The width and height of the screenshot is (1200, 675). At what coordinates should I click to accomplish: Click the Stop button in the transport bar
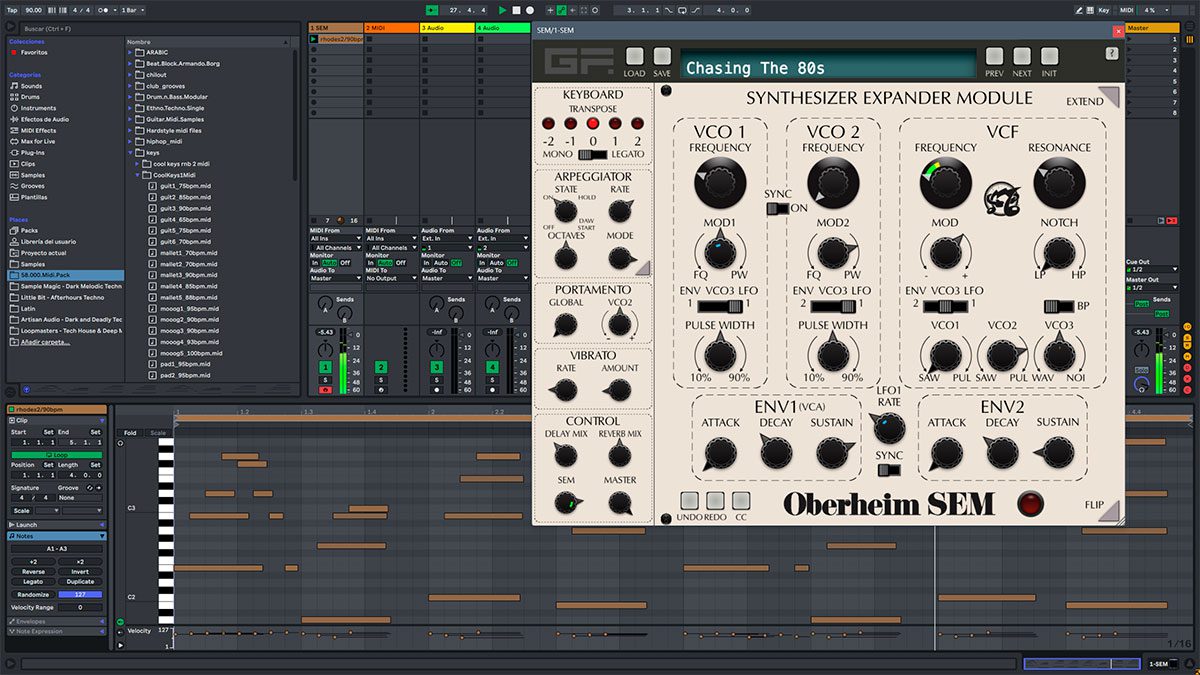tap(516, 10)
